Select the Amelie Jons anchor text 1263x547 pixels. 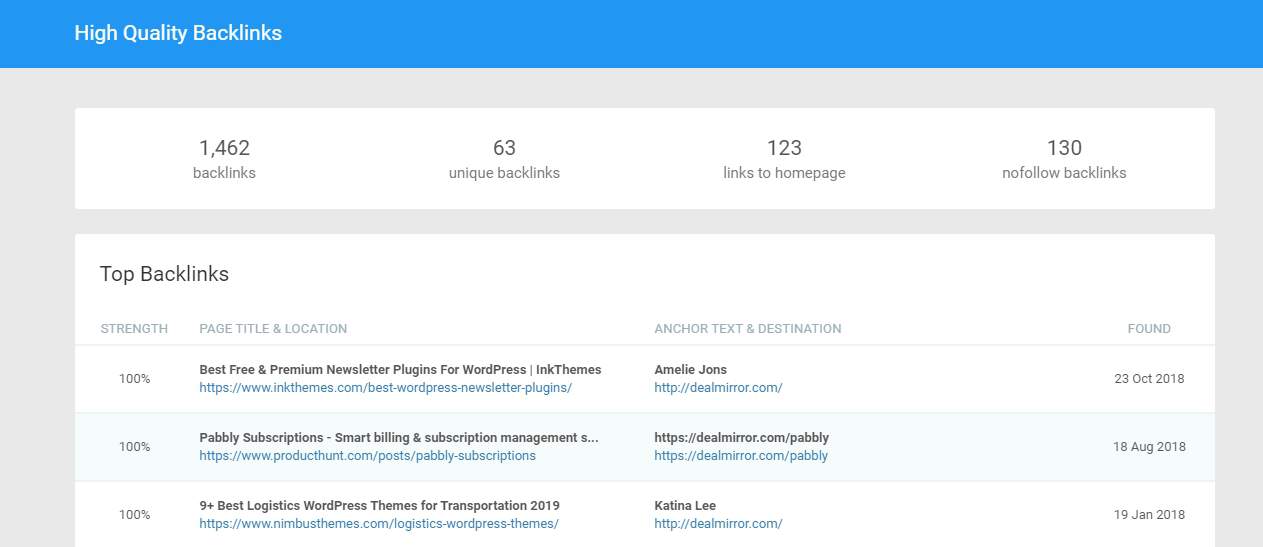coord(690,370)
